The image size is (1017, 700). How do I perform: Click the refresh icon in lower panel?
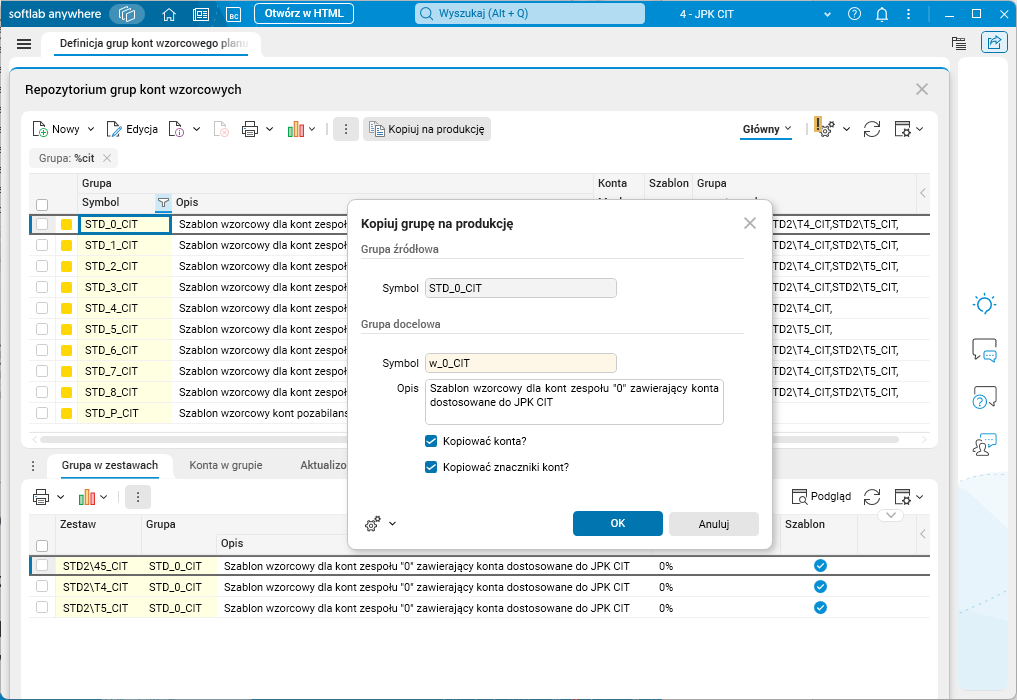872,497
